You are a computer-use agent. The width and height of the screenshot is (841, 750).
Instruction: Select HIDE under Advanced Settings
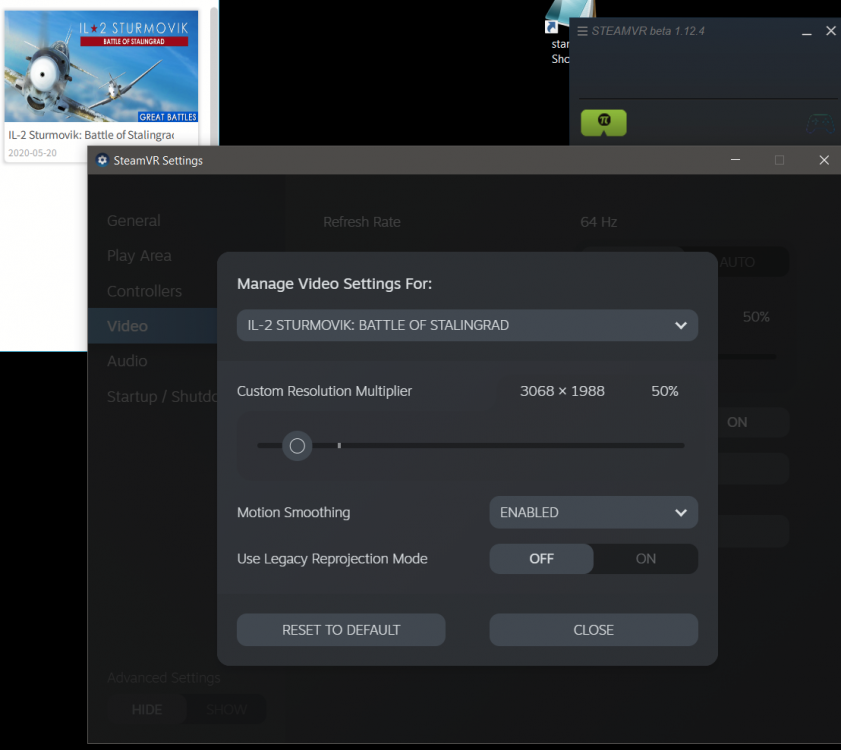pos(146,709)
